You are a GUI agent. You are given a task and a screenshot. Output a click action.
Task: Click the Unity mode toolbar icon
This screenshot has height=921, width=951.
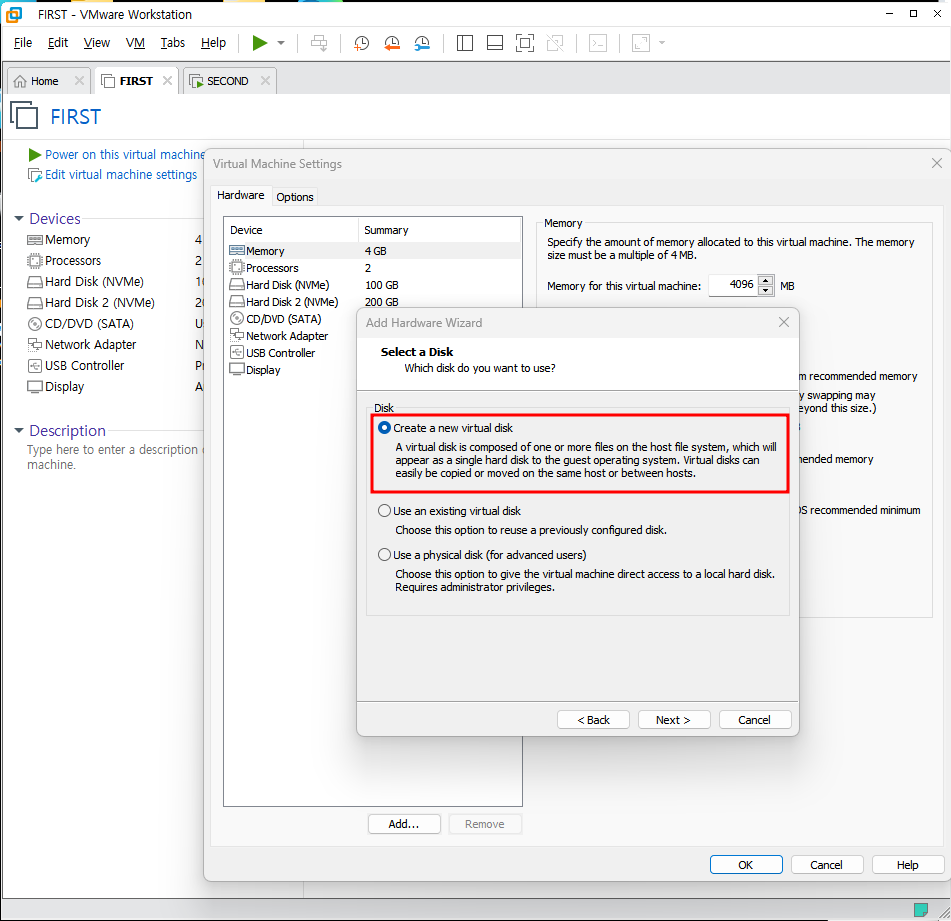coord(555,43)
